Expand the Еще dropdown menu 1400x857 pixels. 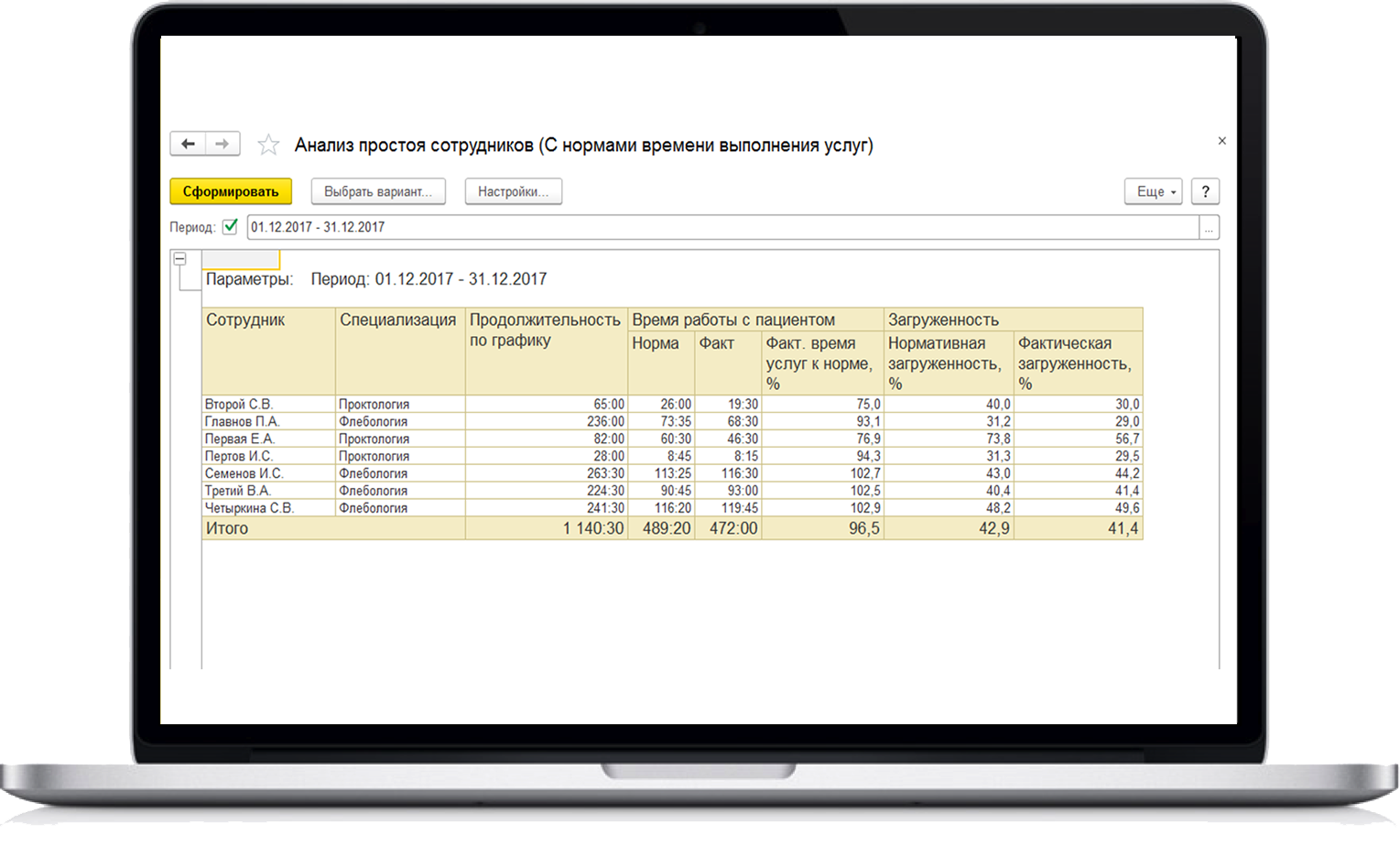point(1154,191)
